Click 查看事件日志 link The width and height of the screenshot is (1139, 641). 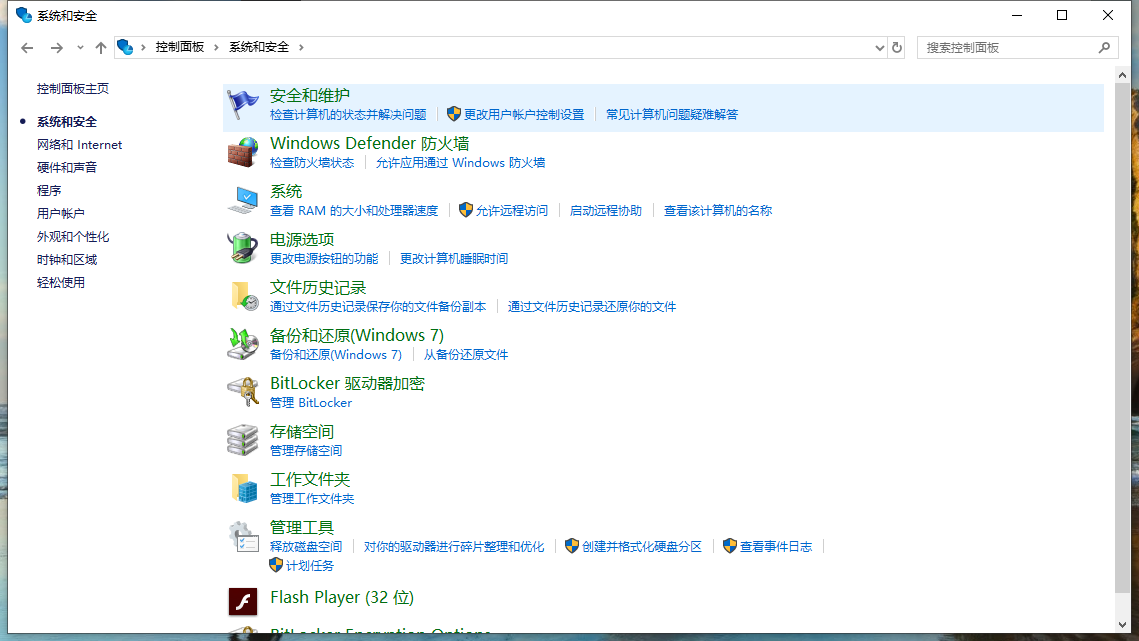tap(776, 547)
